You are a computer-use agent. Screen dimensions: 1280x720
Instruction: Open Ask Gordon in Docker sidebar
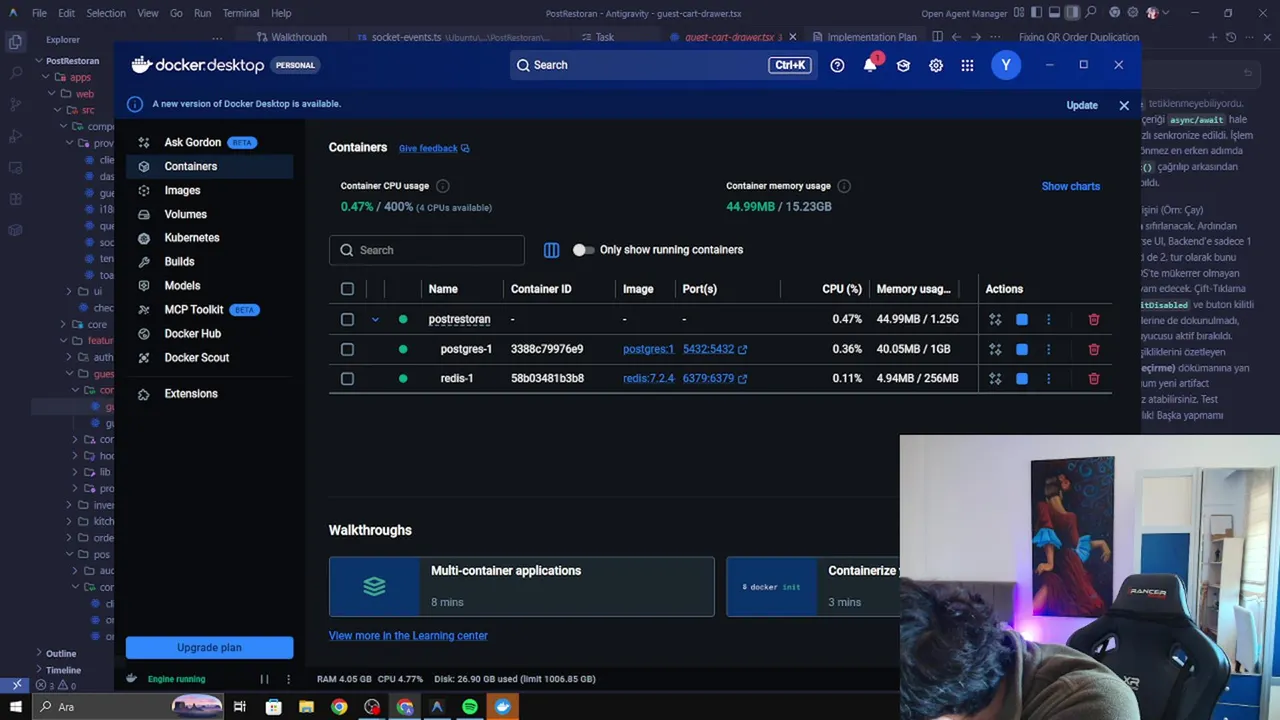[x=209, y=142]
